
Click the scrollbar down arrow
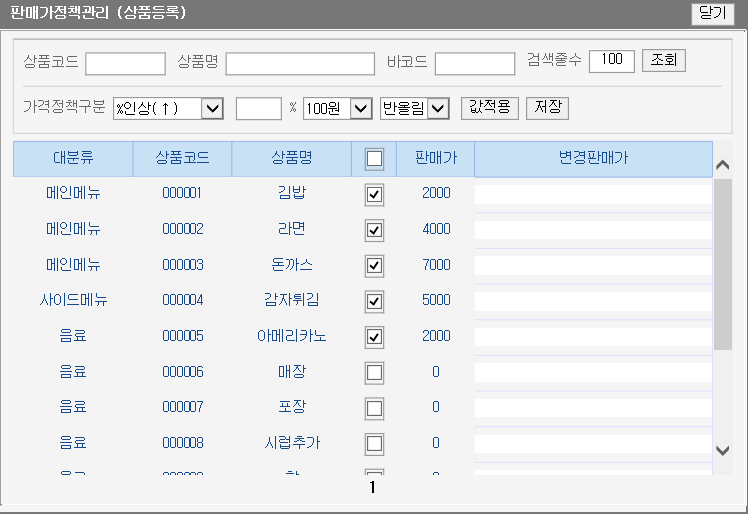tap(723, 451)
